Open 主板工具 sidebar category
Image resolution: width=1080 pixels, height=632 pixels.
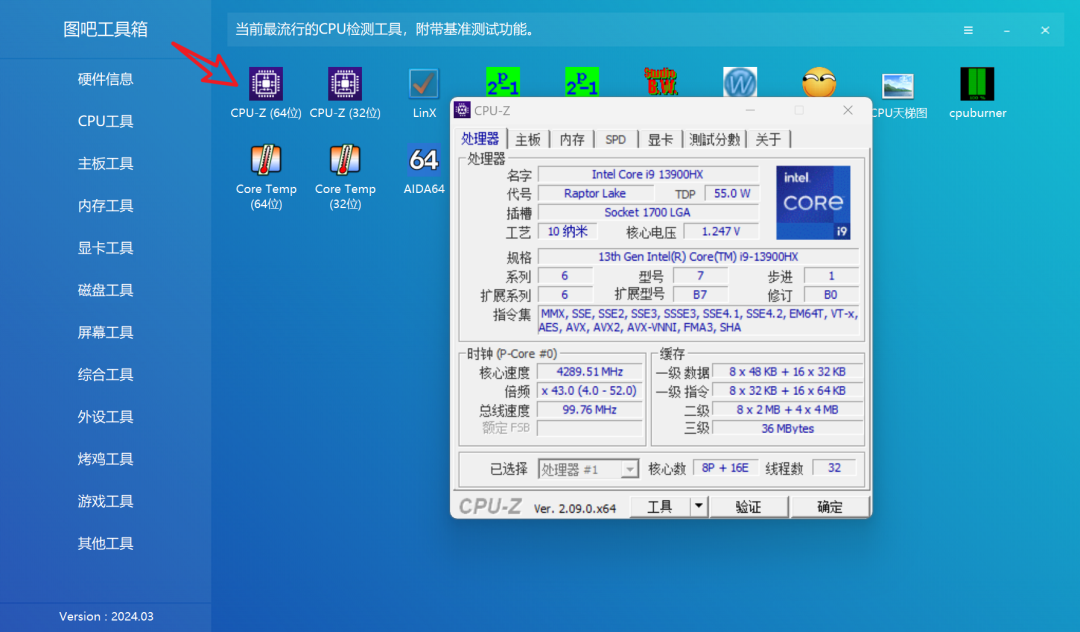click(x=105, y=164)
